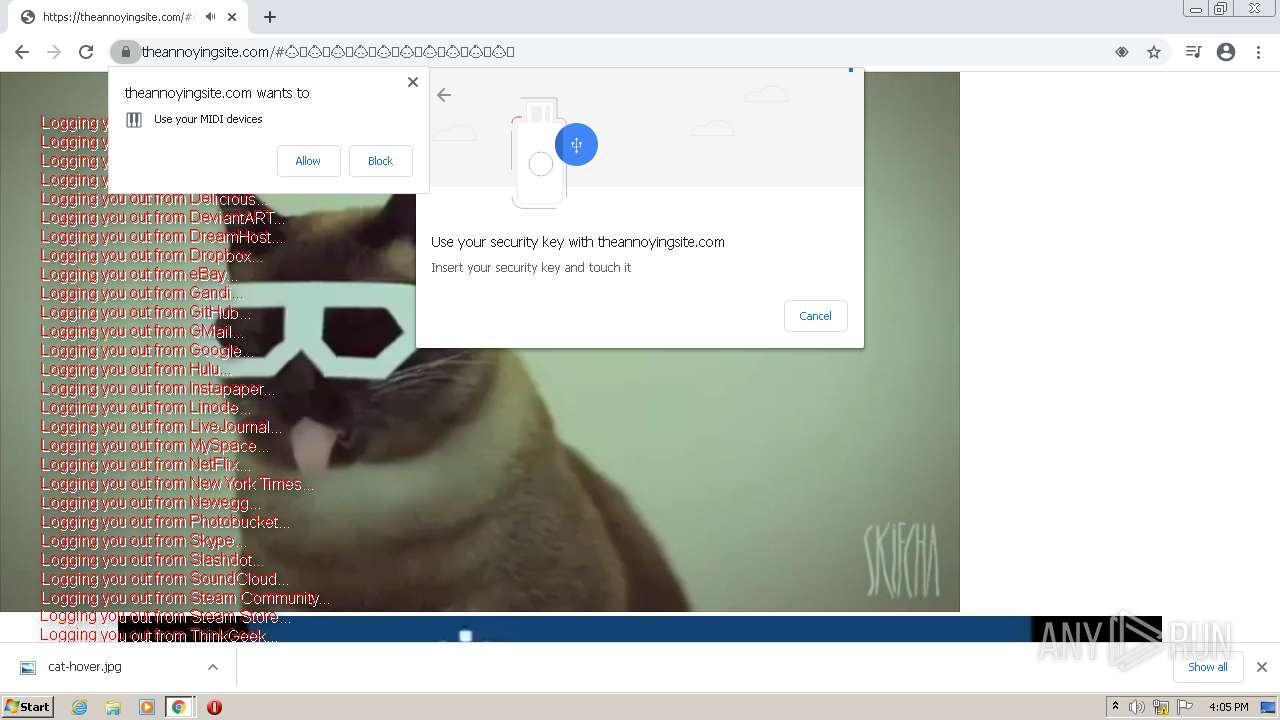Screen dimensions: 1280x720
Task: Open the Chrome three-dot menu
Action: point(1258,52)
